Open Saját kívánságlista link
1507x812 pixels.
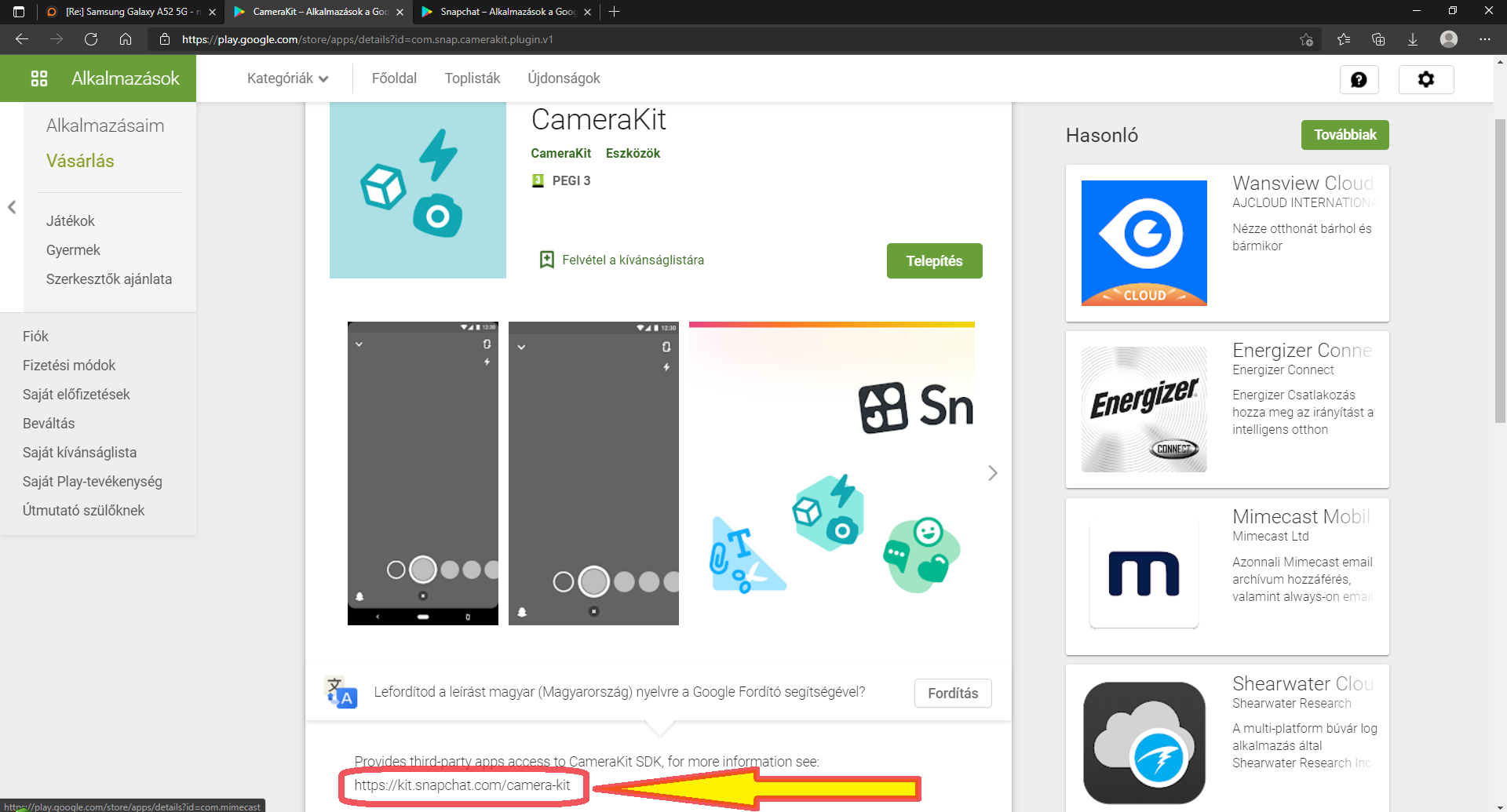(x=79, y=452)
